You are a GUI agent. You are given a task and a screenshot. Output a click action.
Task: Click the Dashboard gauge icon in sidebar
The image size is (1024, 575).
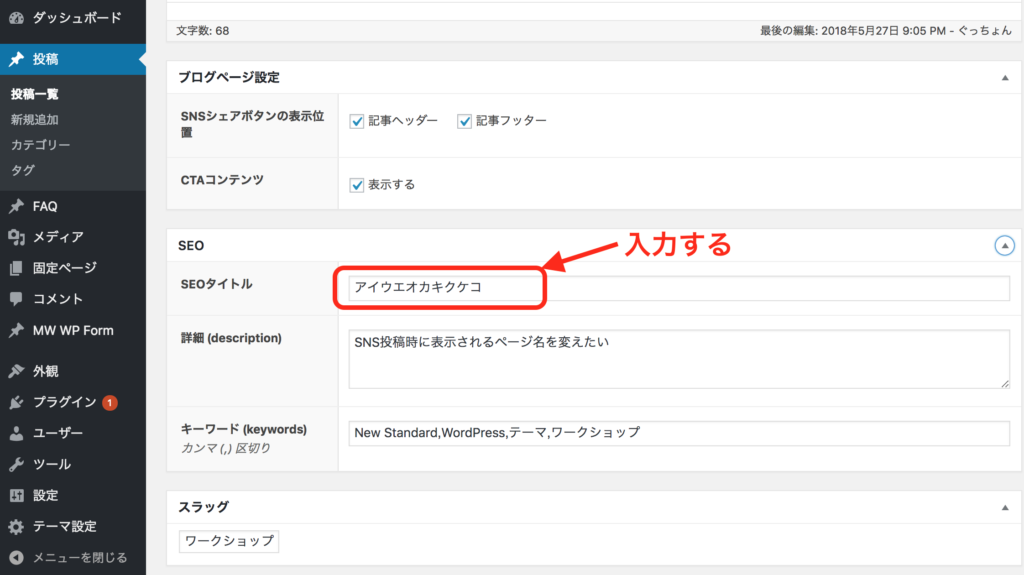(16, 17)
